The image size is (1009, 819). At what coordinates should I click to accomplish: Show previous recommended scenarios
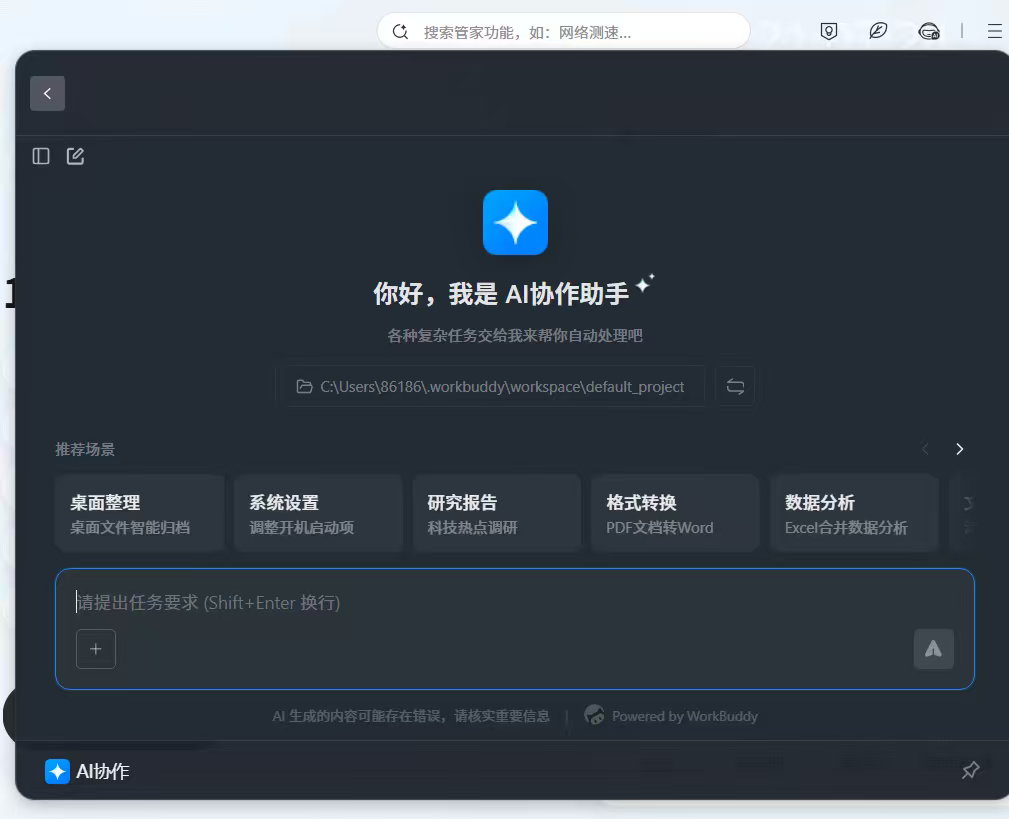(x=925, y=449)
